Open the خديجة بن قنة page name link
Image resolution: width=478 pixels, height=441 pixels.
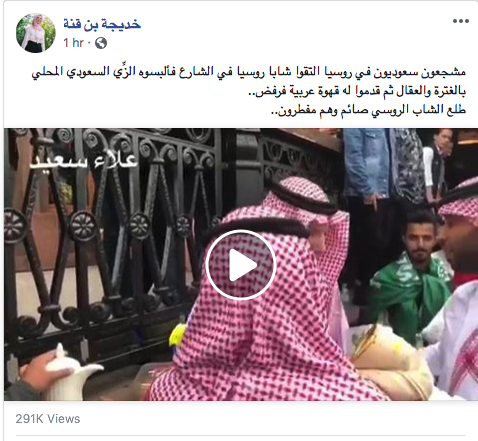pos(102,24)
